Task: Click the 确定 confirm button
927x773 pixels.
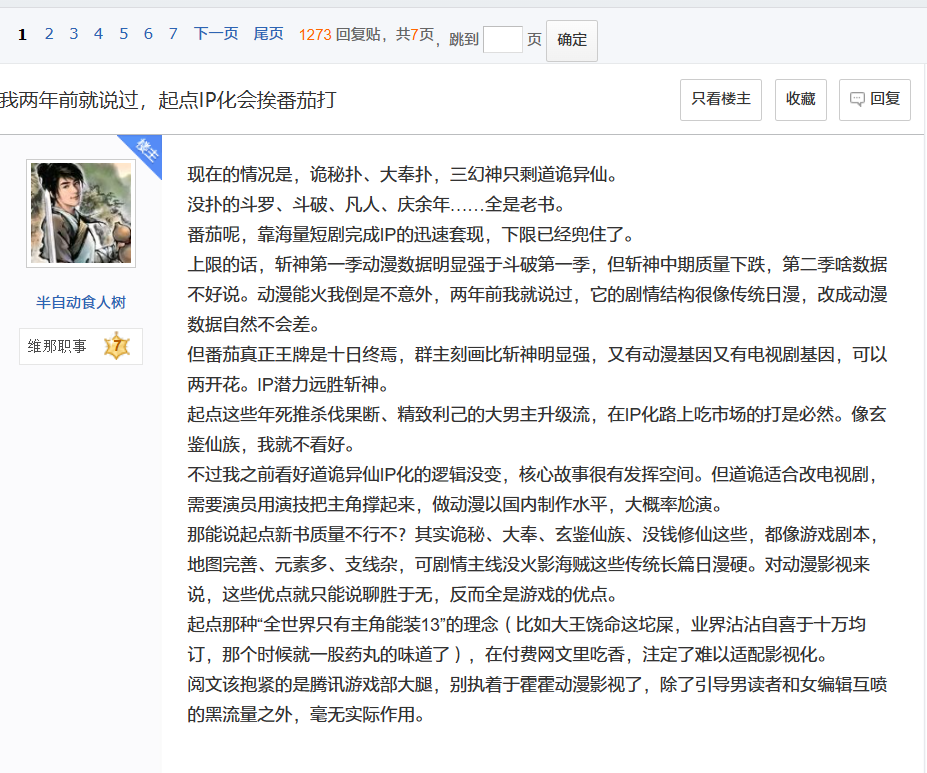Action: [572, 40]
